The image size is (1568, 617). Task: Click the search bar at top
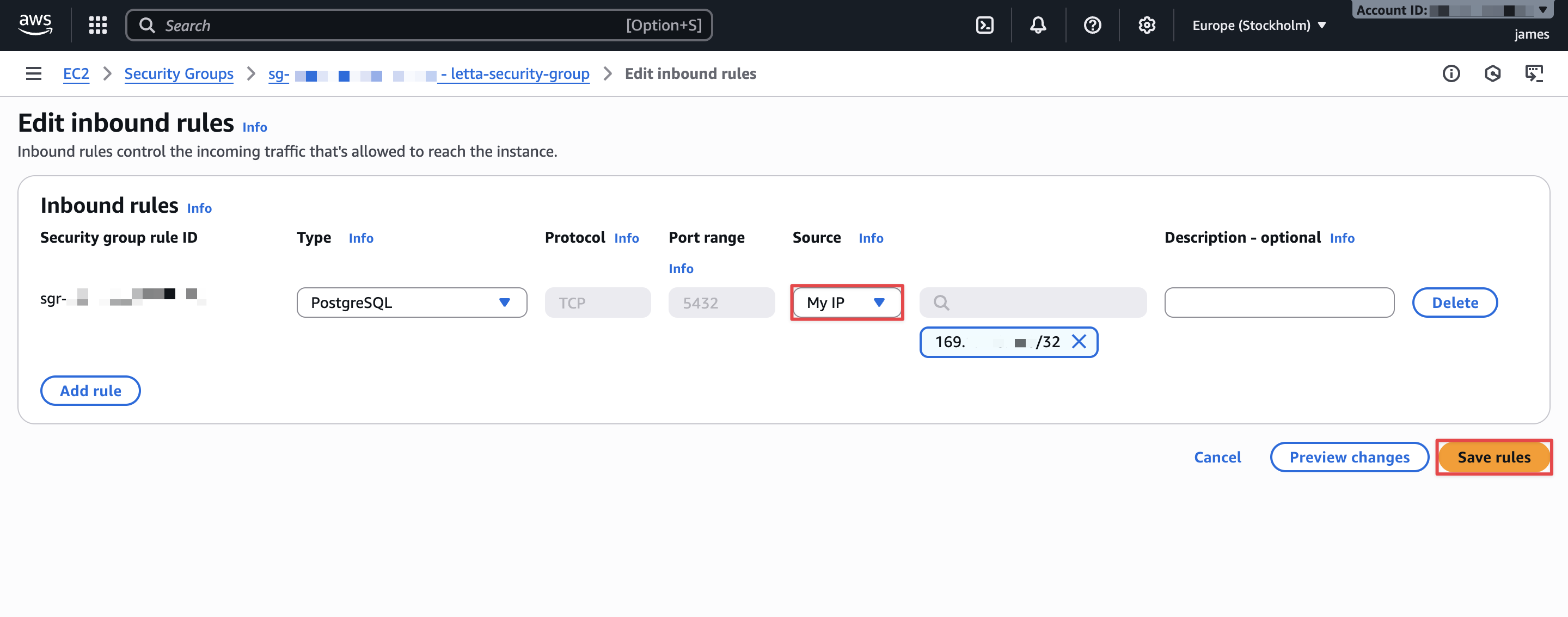(x=419, y=25)
